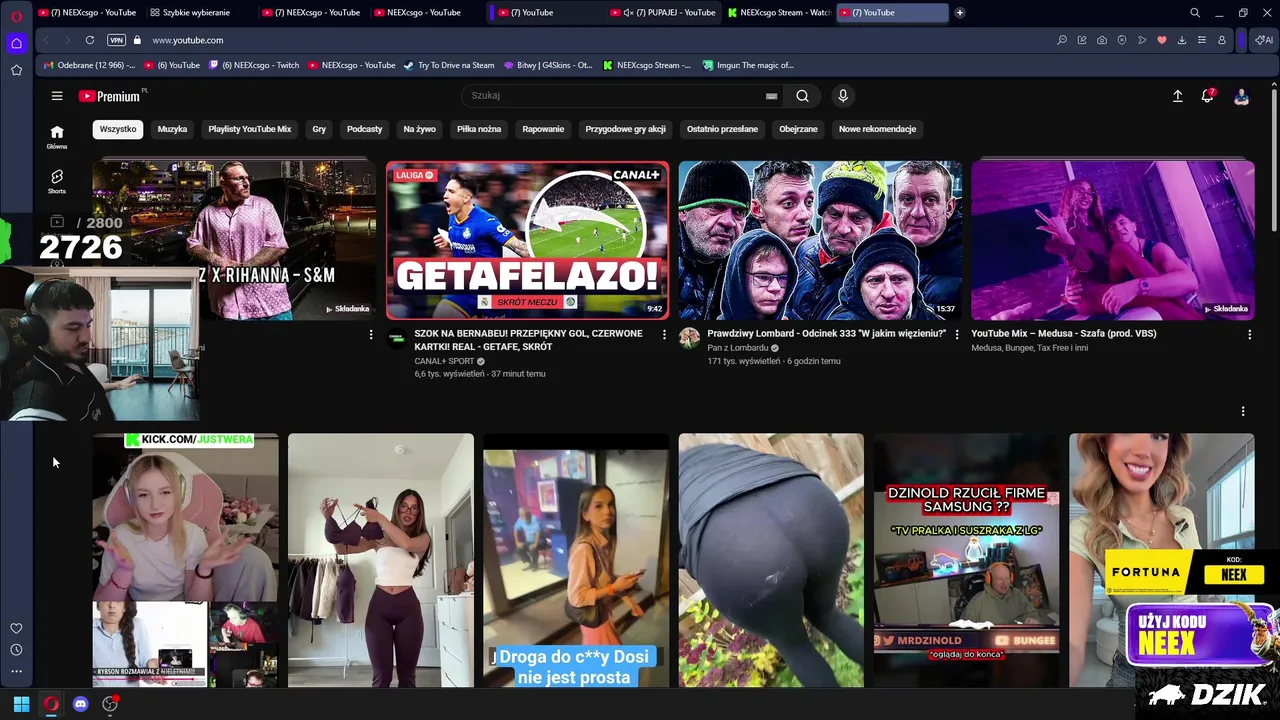Open options menu for SZOK NA BERNABEU video
Image resolution: width=1280 pixels, height=720 pixels.
664,334
